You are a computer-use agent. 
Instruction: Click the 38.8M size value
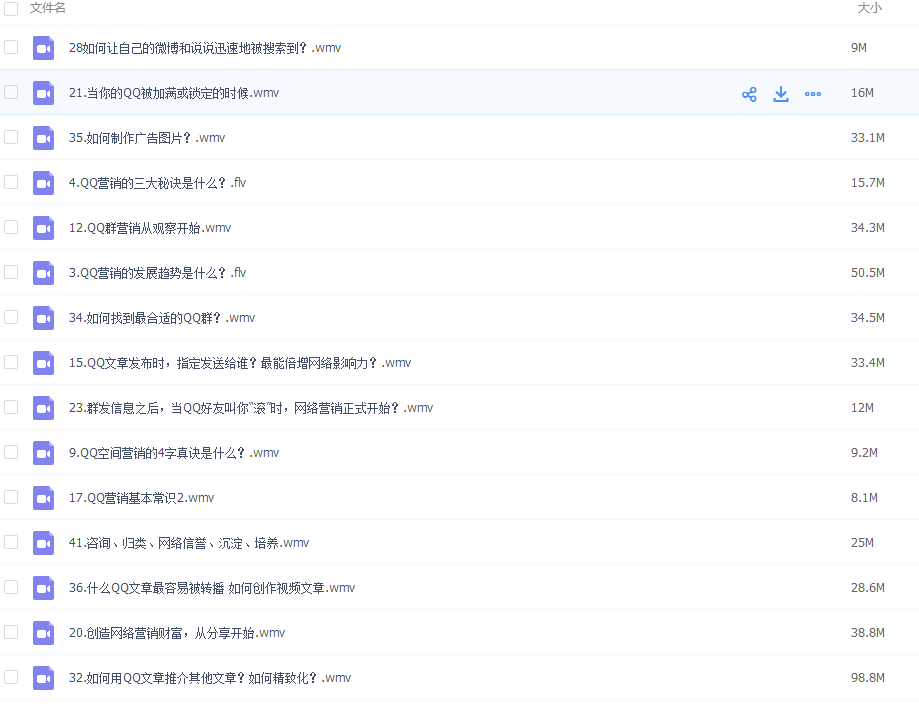click(867, 632)
